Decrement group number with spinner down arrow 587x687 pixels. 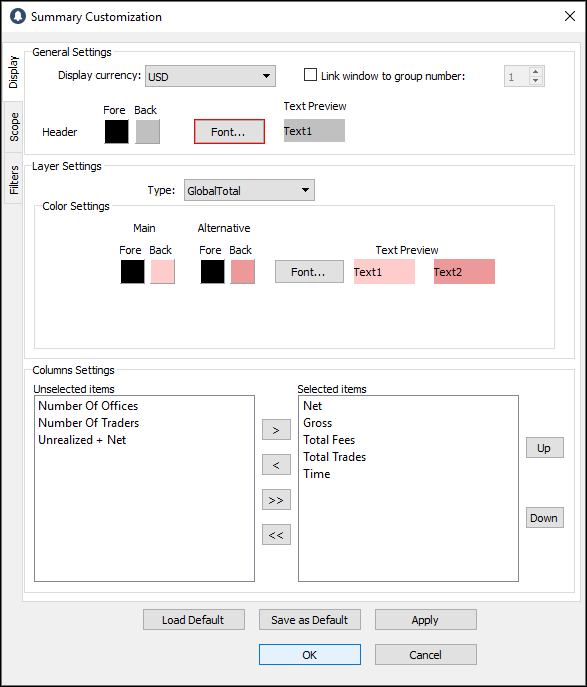[x=535, y=81]
